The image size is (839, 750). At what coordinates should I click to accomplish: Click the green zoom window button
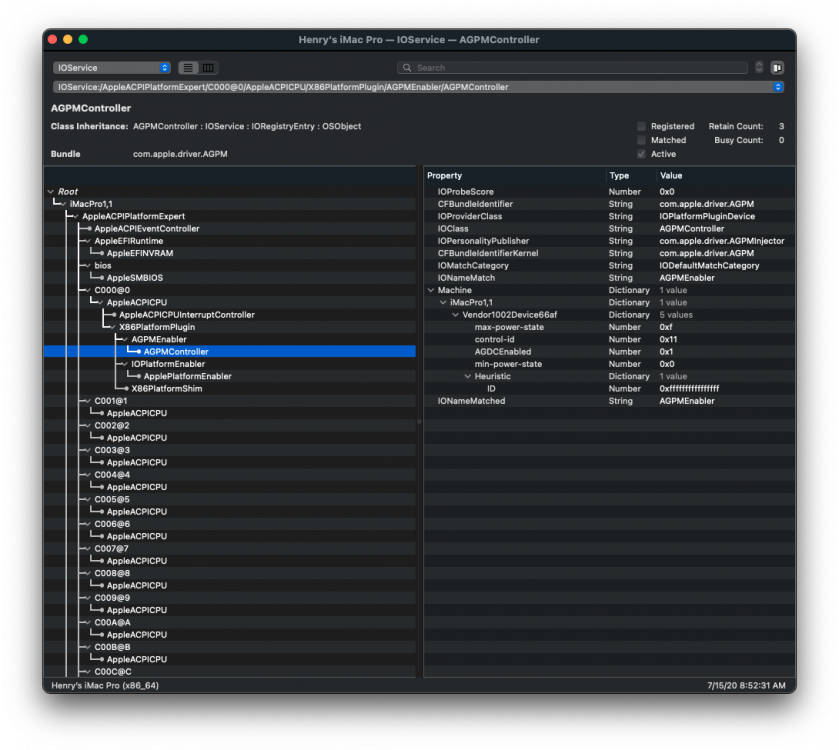pyautogui.click(x=83, y=39)
